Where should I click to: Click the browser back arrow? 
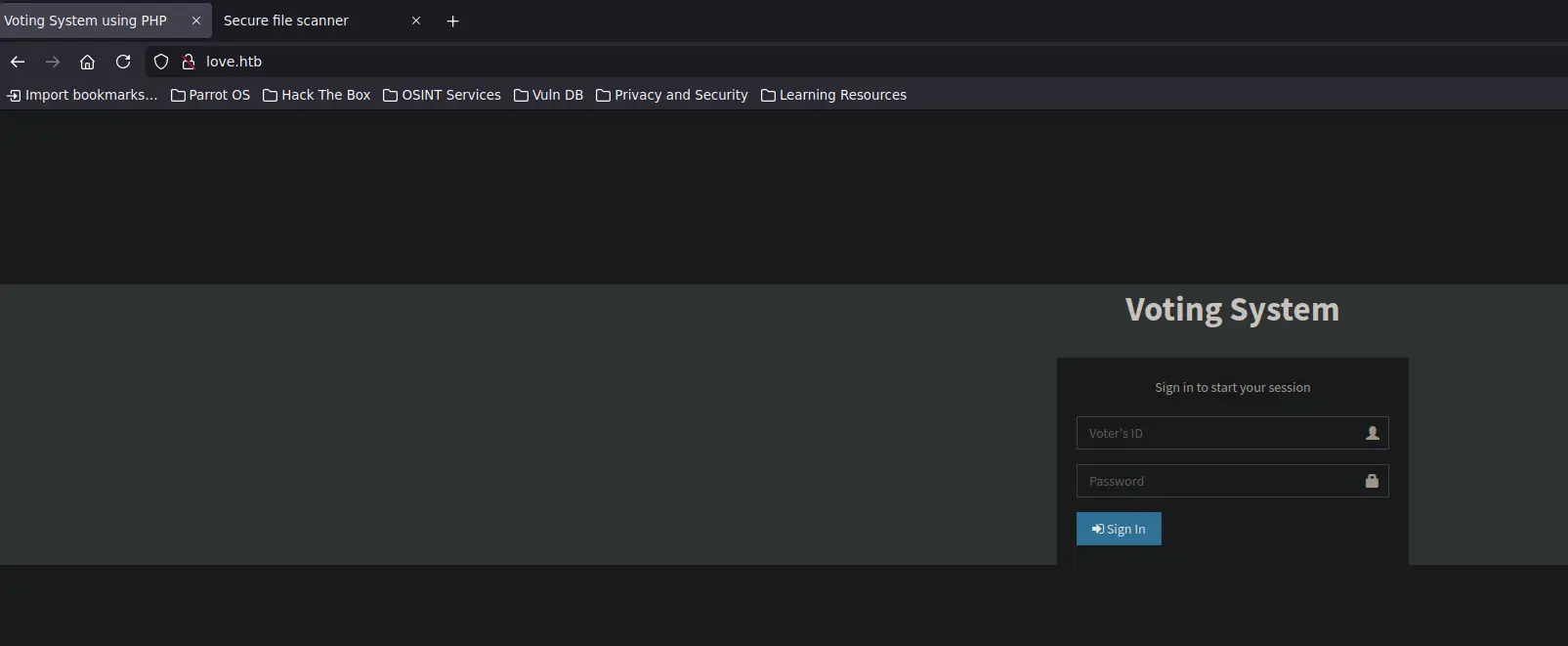(x=18, y=62)
